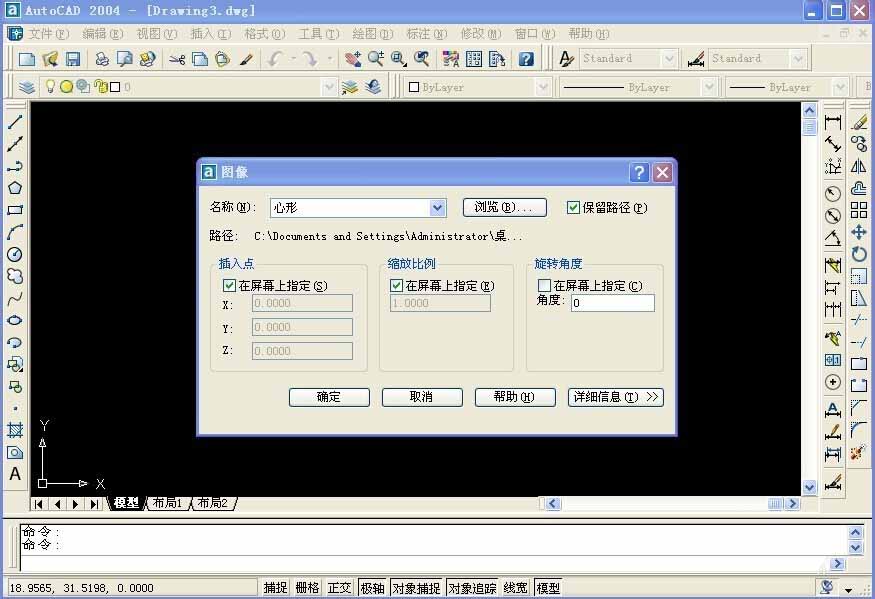Select the Revision Cloud tool

coord(15,276)
